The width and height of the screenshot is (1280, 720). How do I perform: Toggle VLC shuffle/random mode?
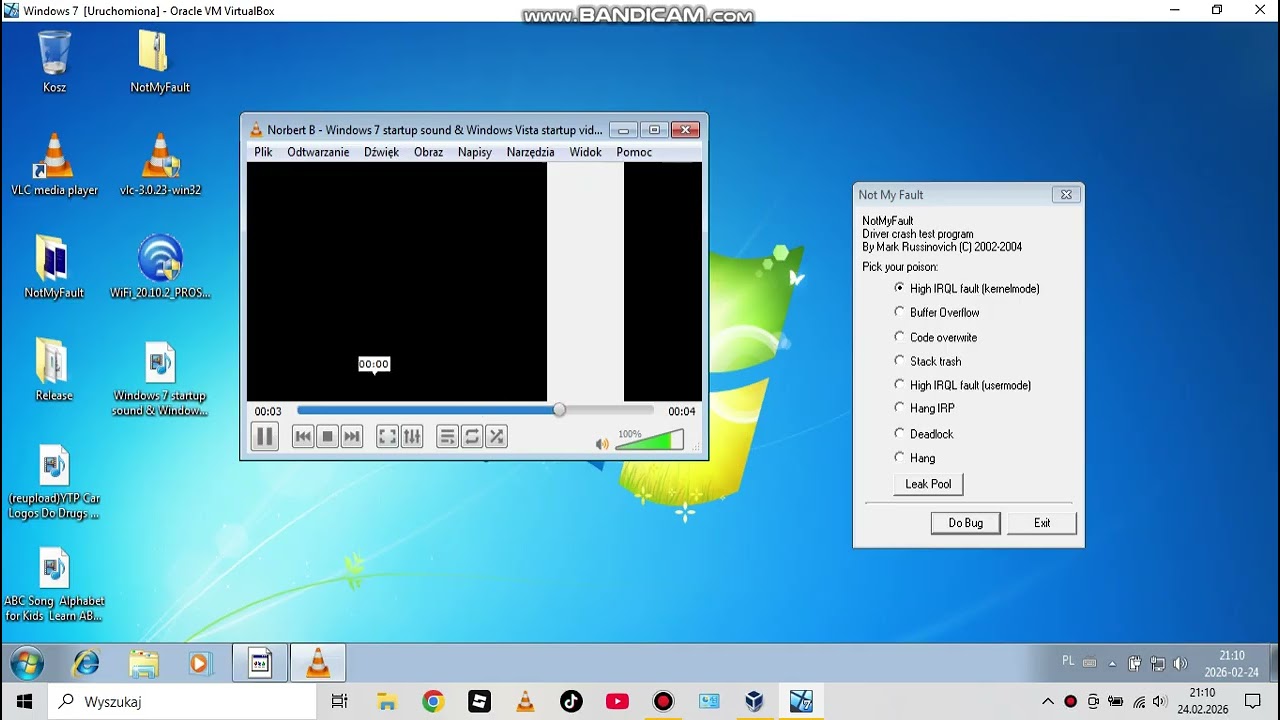coord(495,436)
